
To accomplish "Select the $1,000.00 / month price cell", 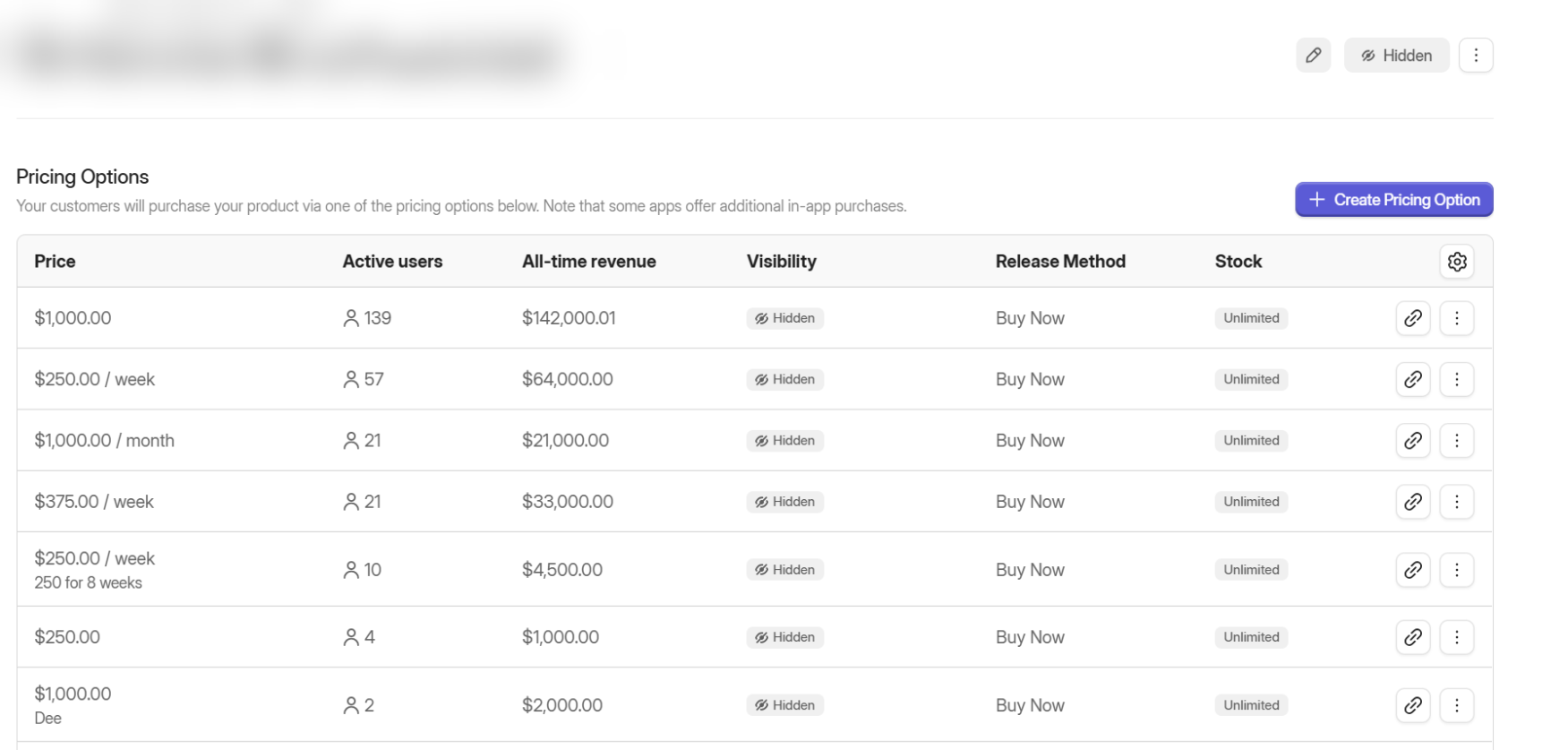I will 104,441.
